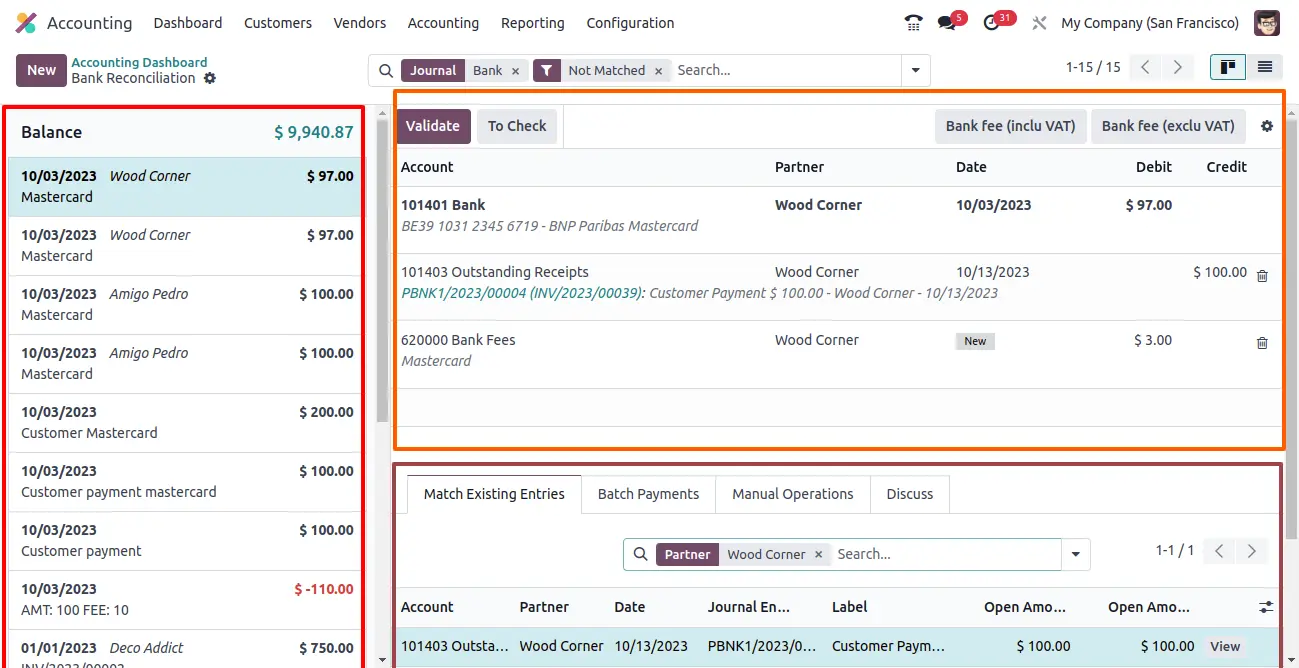Click the Validate button
The height and width of the screenshot is (668, 1299).
tap(432, 126)
